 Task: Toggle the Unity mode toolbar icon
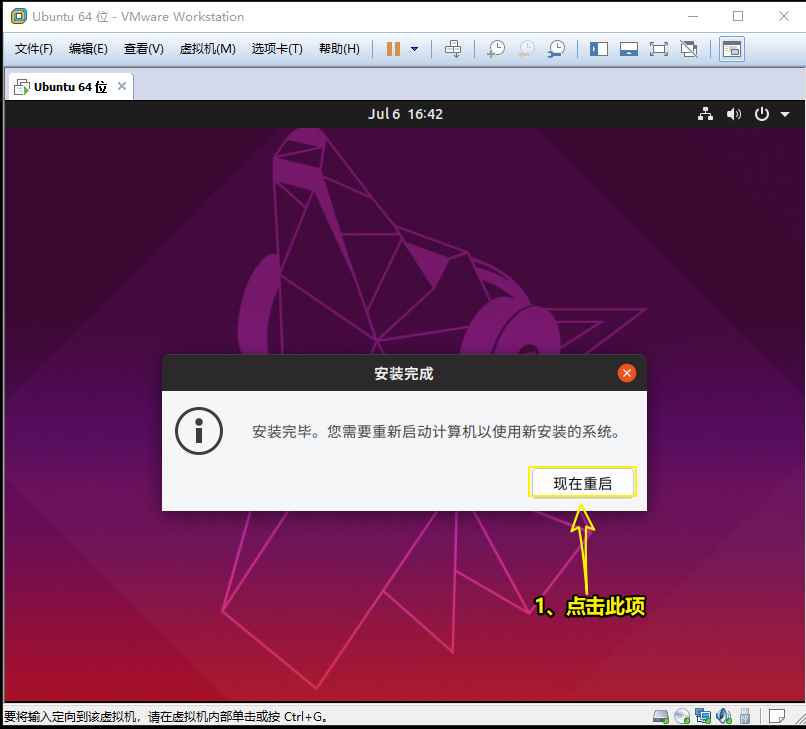tap(688, 49)
